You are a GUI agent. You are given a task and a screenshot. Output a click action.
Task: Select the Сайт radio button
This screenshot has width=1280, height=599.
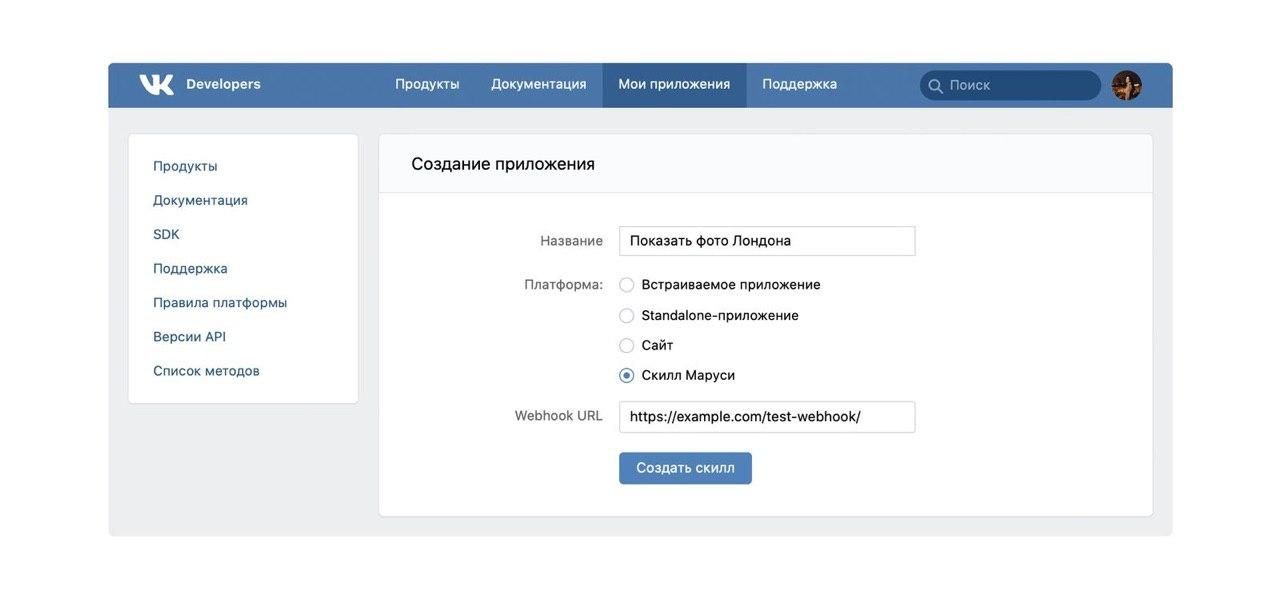coord(627,346)
